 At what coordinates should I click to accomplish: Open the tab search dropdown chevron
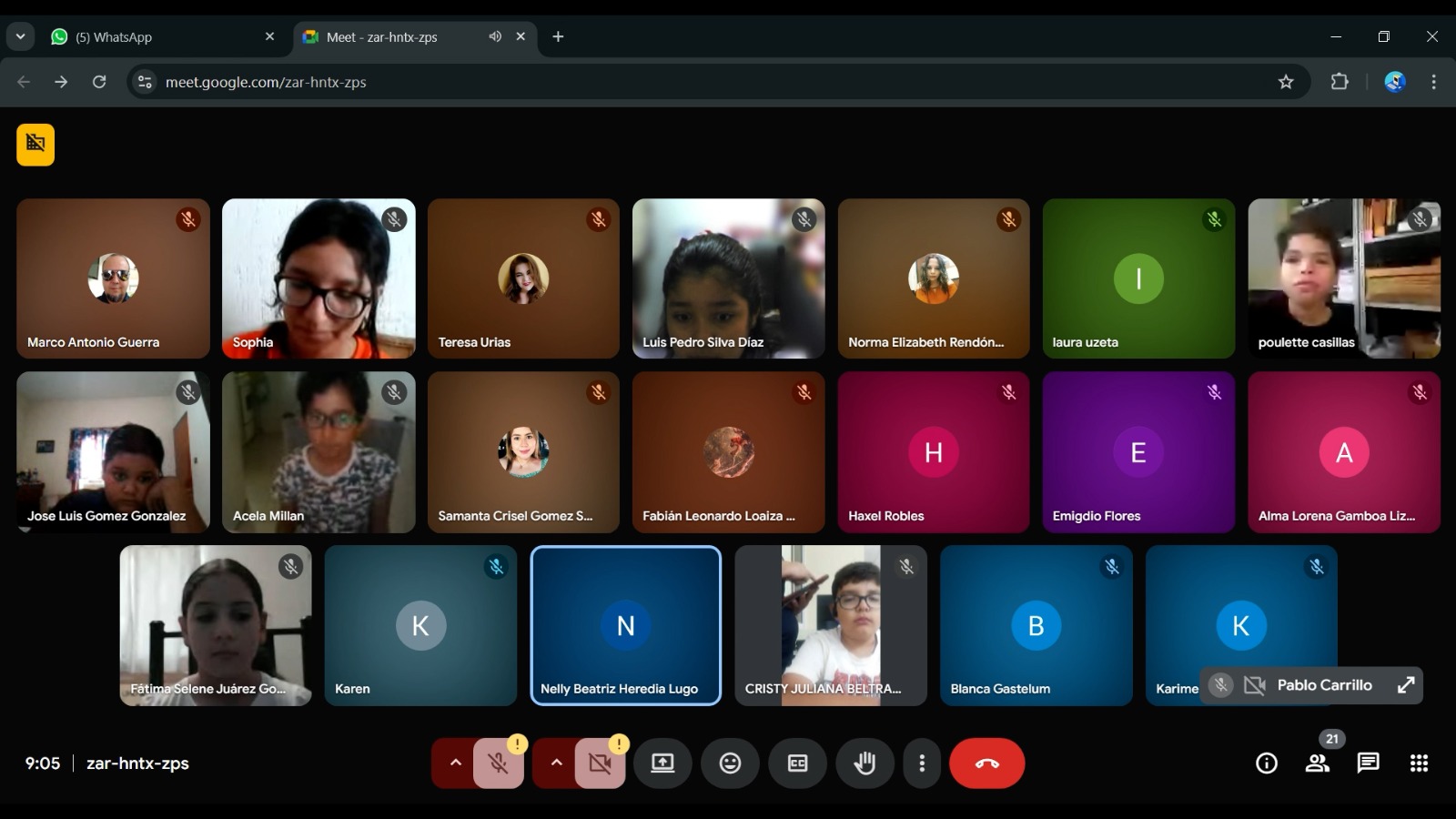tap(20, 36)
